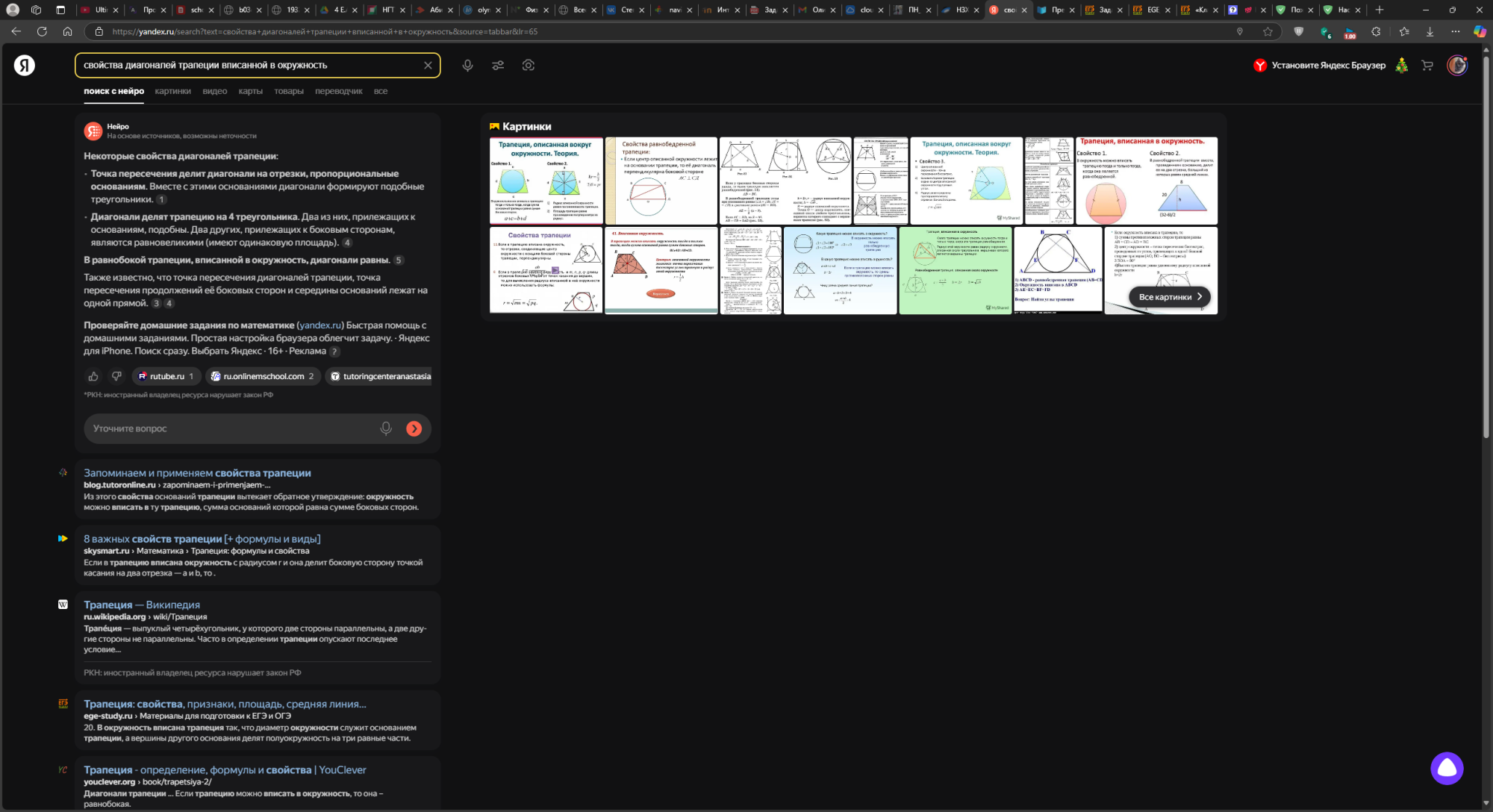Open browser downloads icon
1493x812 pixels.
(x=1430, y=31)
